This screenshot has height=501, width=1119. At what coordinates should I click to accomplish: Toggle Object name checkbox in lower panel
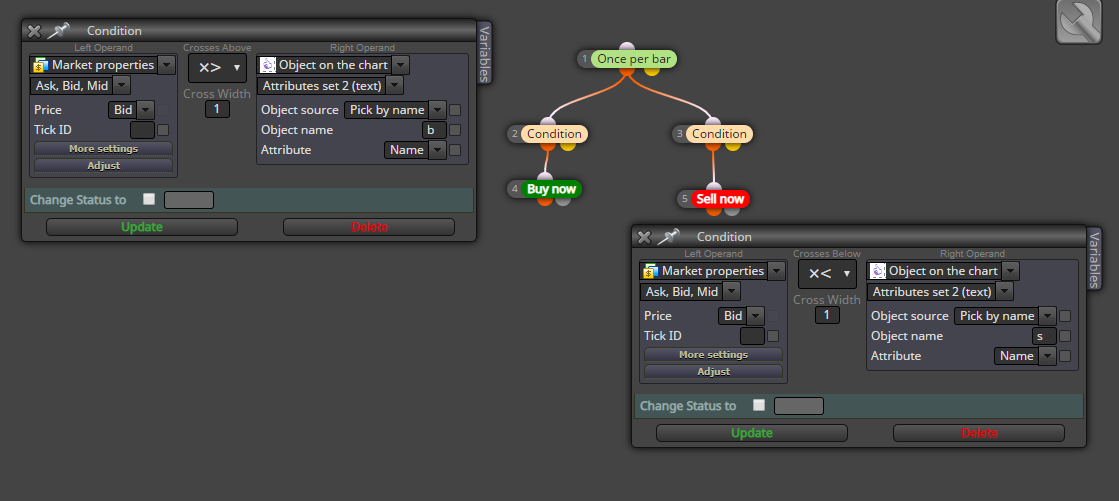pos(1065,336)
